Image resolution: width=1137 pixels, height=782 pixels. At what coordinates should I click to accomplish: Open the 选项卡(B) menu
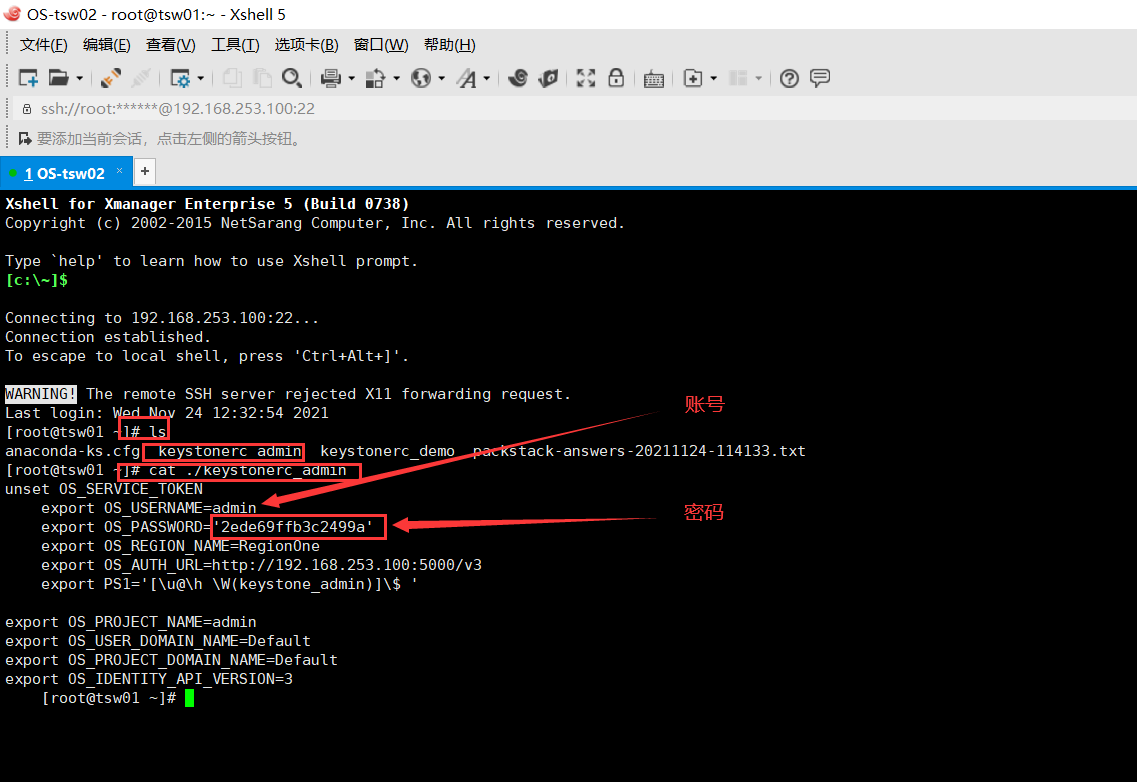[306, 45]
